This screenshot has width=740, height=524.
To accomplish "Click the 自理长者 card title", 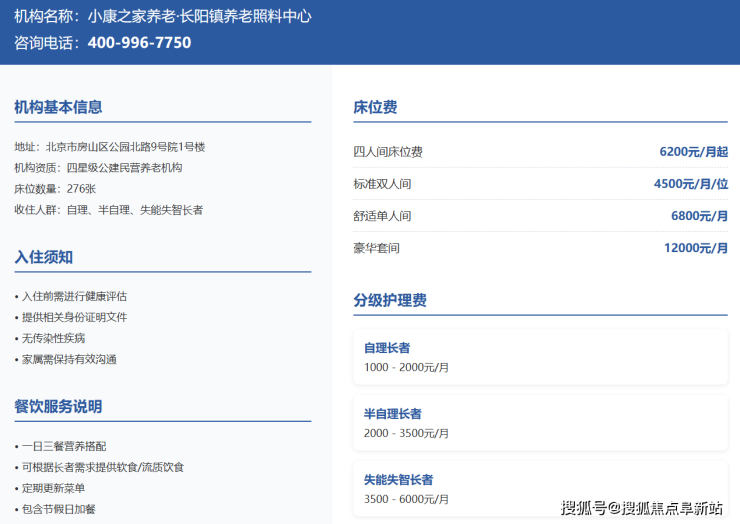I will 387,348.
